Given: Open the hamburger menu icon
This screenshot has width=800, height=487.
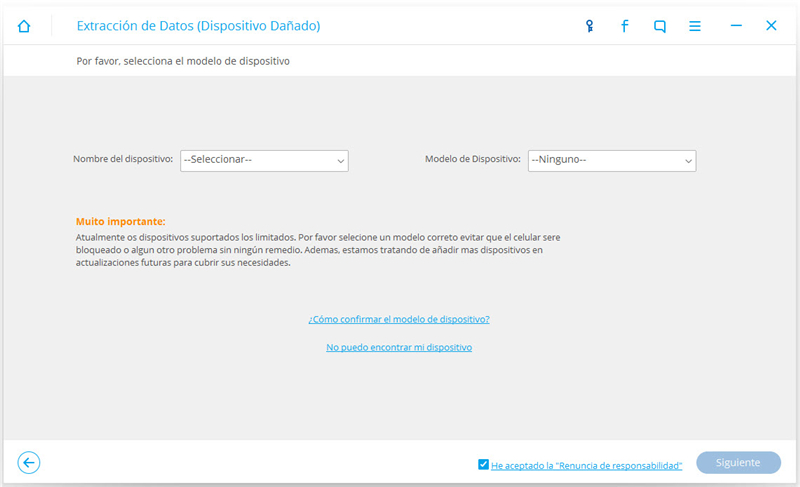Looking at the screenshot, I should [x=695, y=26].
